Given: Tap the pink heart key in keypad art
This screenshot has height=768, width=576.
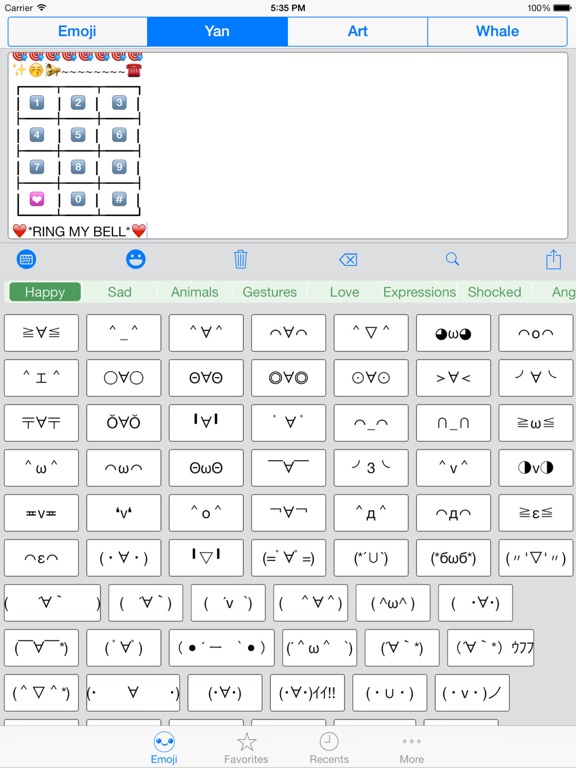Looking at the screenshot, I should (37, 199).
